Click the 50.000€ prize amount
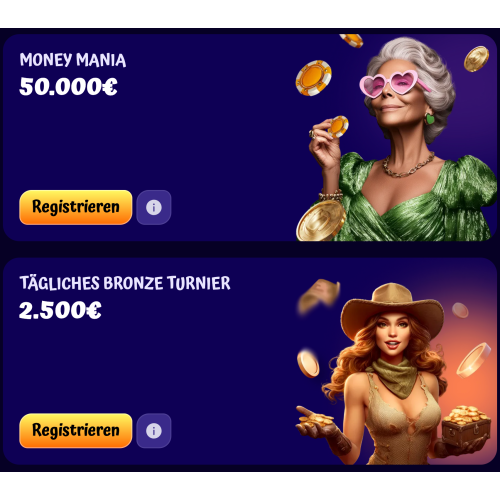This screenshot has height=500, width=500. pos(68,87)
